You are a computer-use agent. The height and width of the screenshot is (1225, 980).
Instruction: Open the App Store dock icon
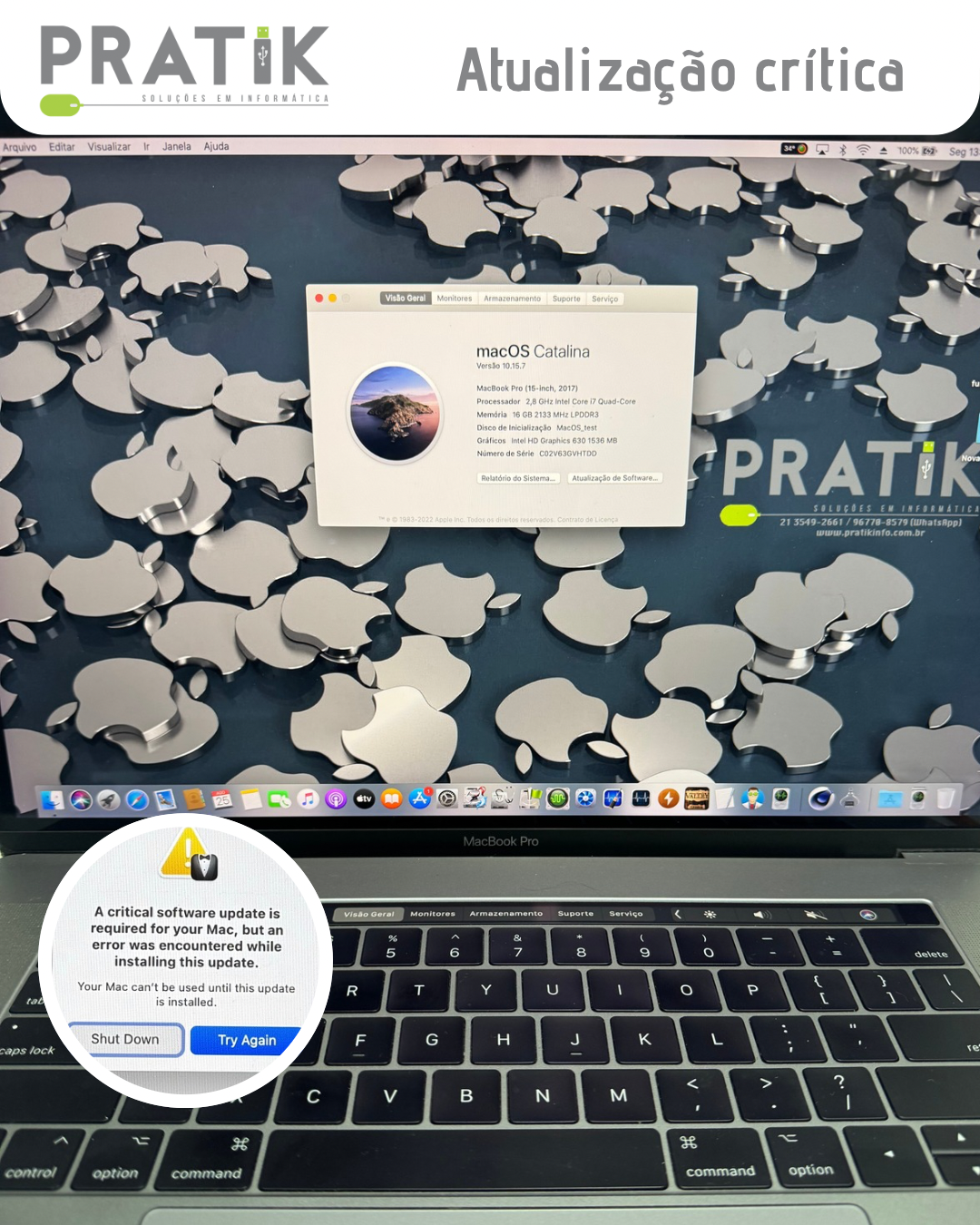(x=419, y=799)
